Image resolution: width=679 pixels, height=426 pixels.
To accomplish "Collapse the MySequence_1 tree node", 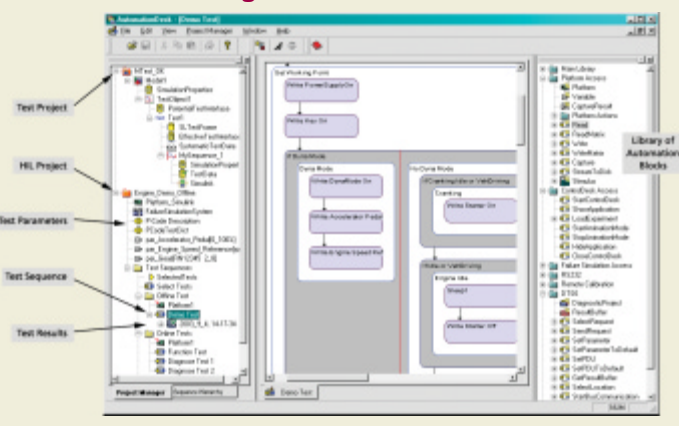I will [161, 155].
